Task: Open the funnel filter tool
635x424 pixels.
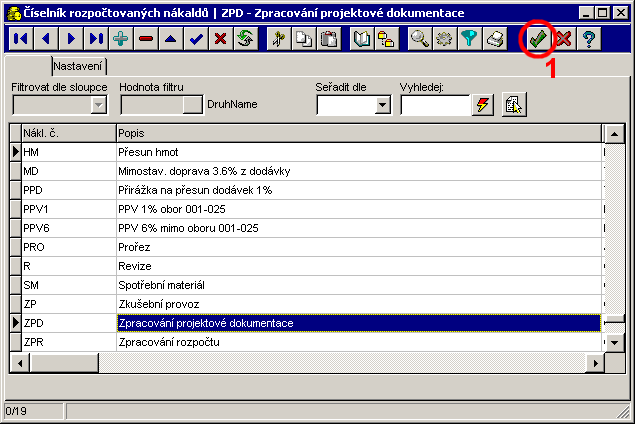Action: 469,39
